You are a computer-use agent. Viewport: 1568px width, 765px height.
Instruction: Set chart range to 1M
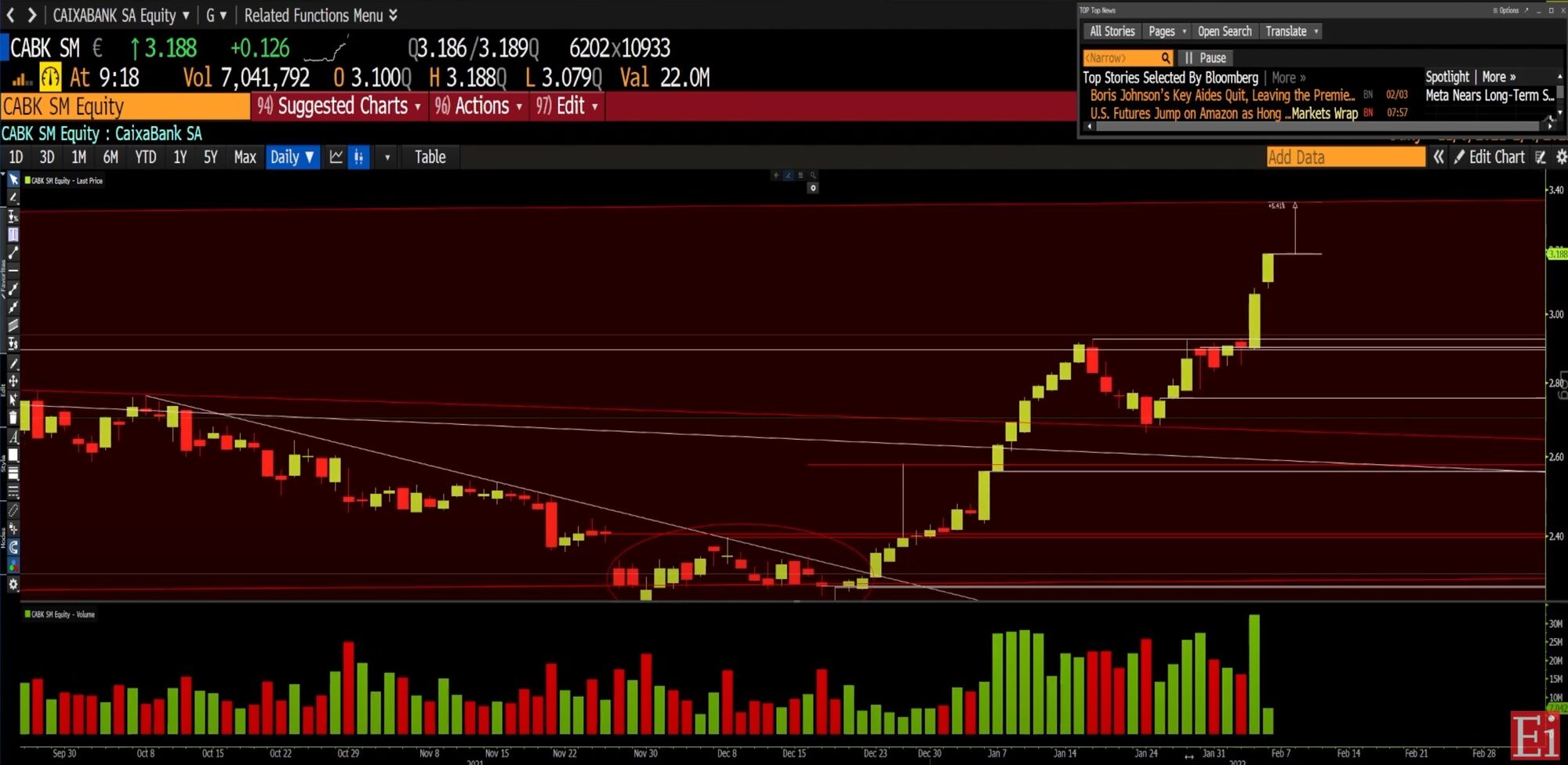(78, 157)
